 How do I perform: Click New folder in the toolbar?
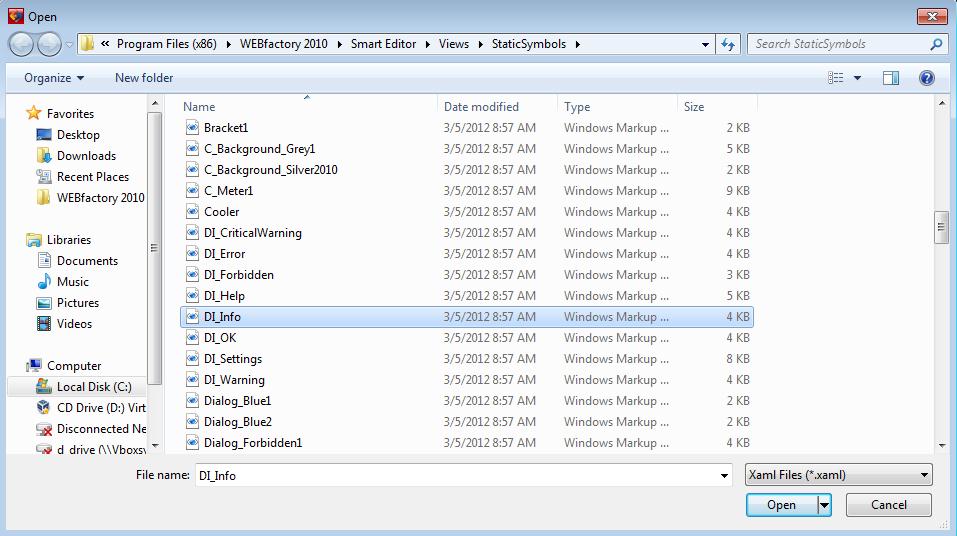click(144, 78)
